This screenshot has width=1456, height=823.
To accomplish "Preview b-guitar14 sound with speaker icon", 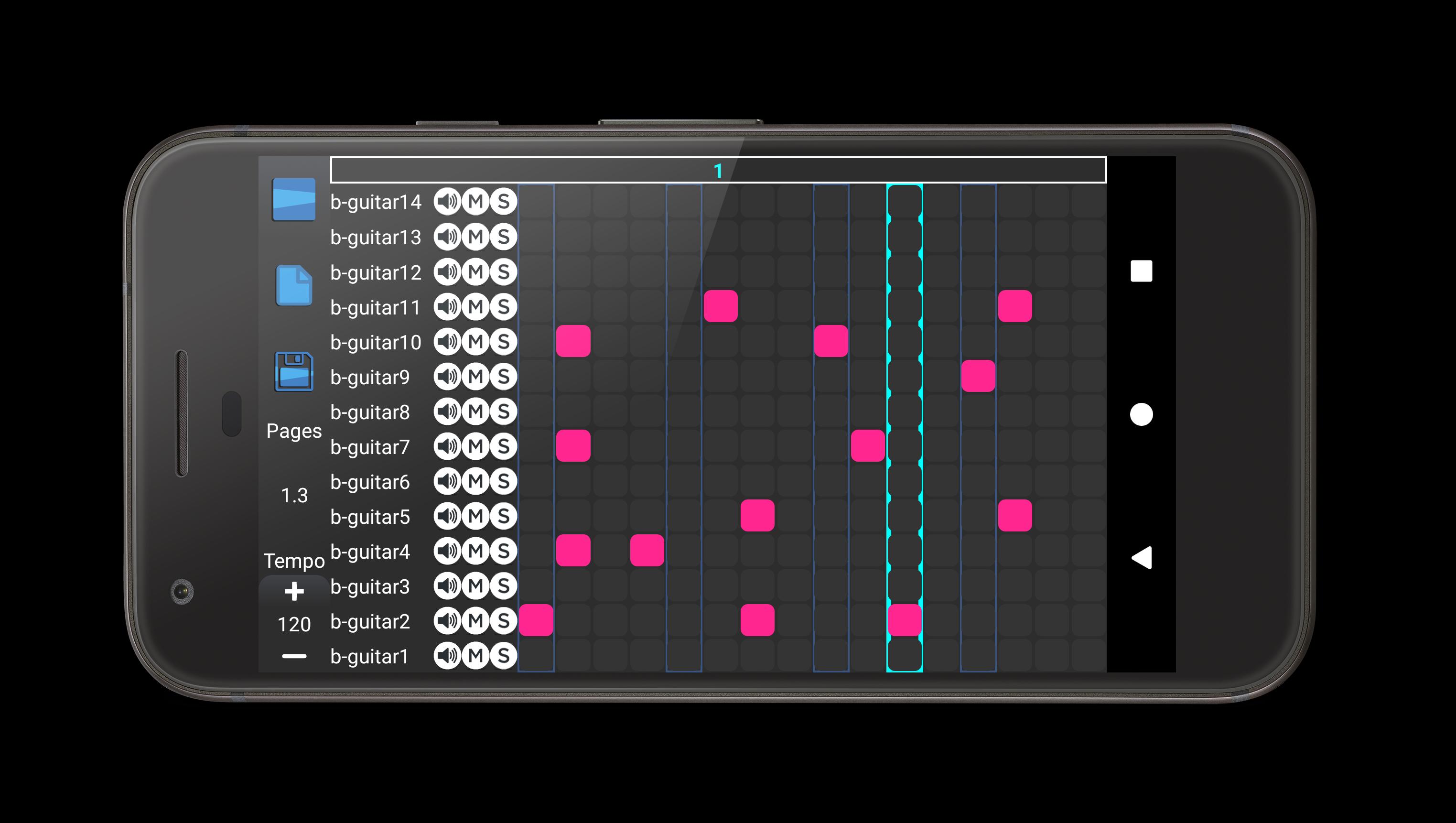I will click(x=448, y=201).
